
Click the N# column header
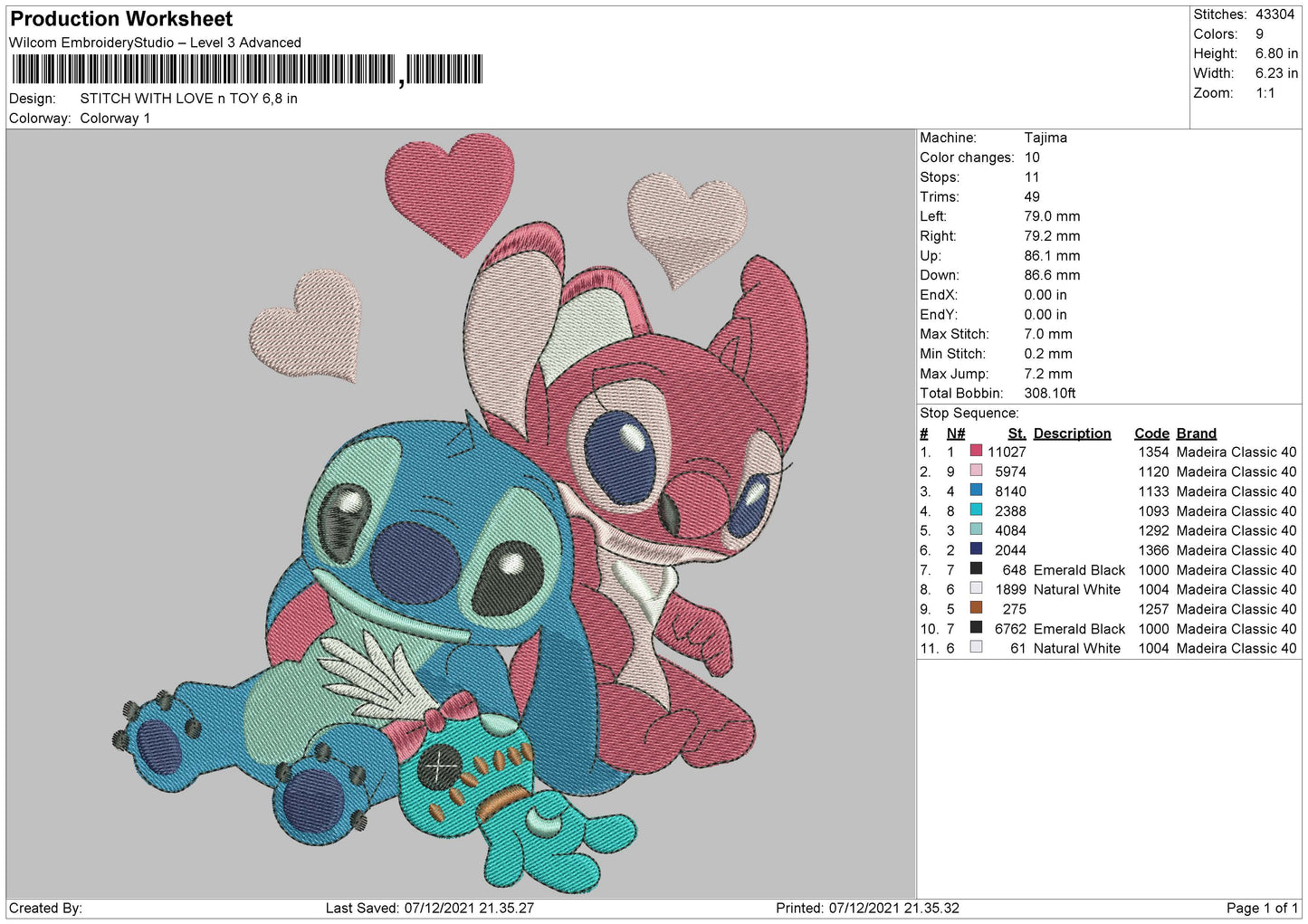coord(956,433)
